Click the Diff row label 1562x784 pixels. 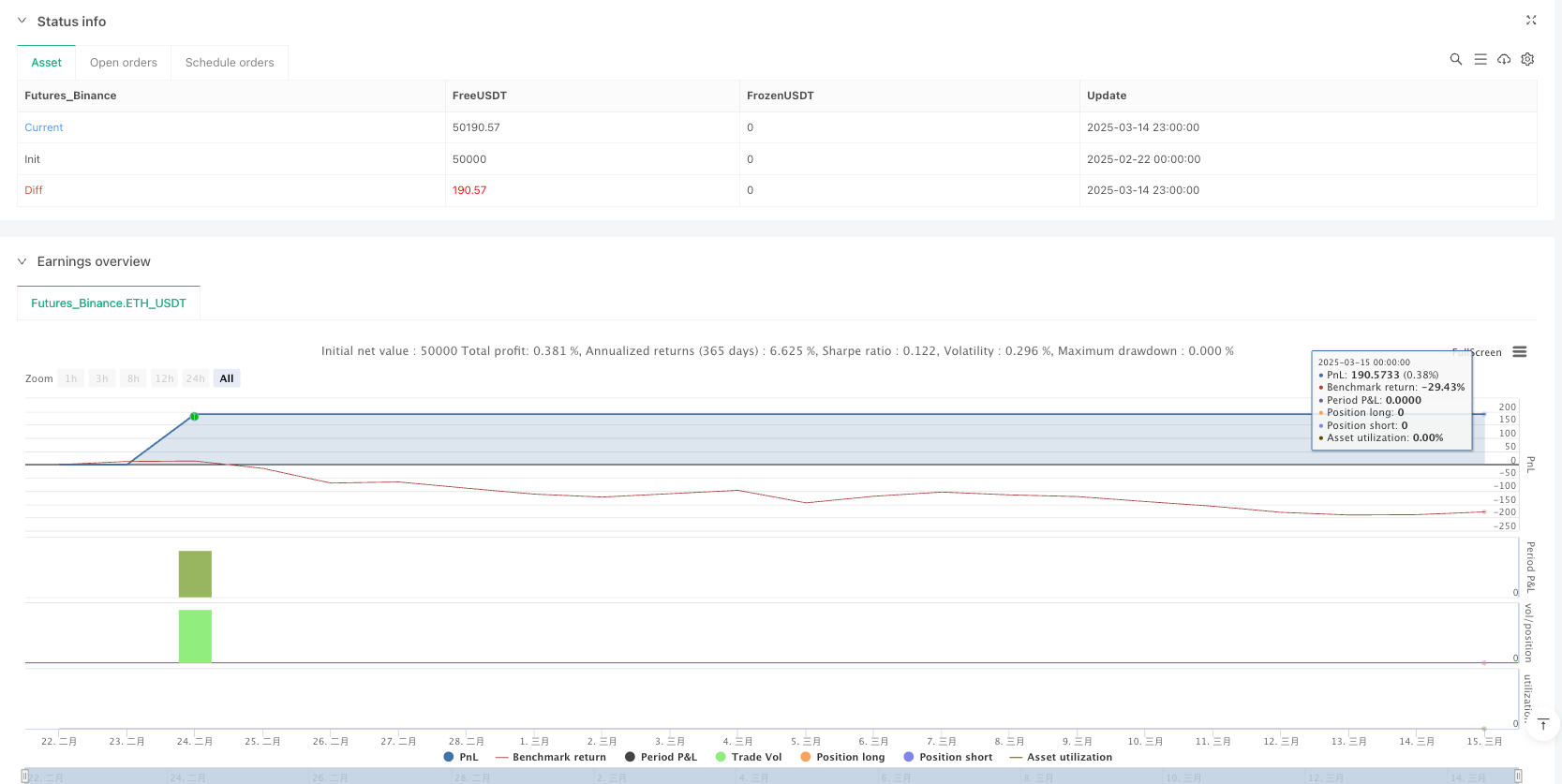pyautogui.click(x=34, y=190)
